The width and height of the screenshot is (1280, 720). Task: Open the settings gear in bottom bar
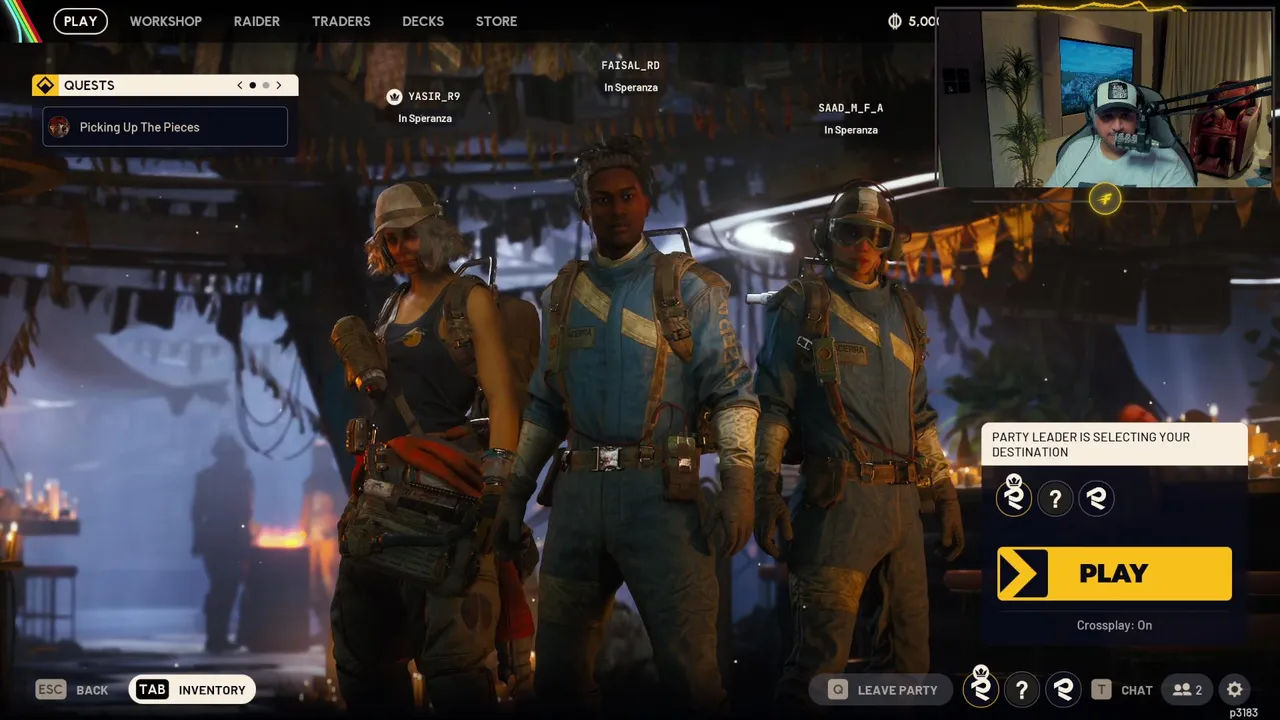pos(1235,689)
